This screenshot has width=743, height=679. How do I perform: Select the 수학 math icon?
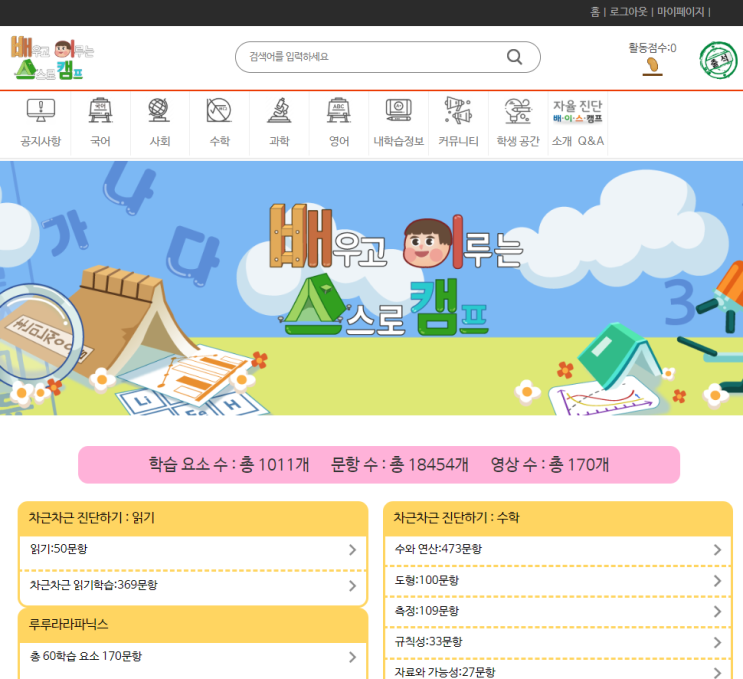pyautogui.click(x=219, y=110)
